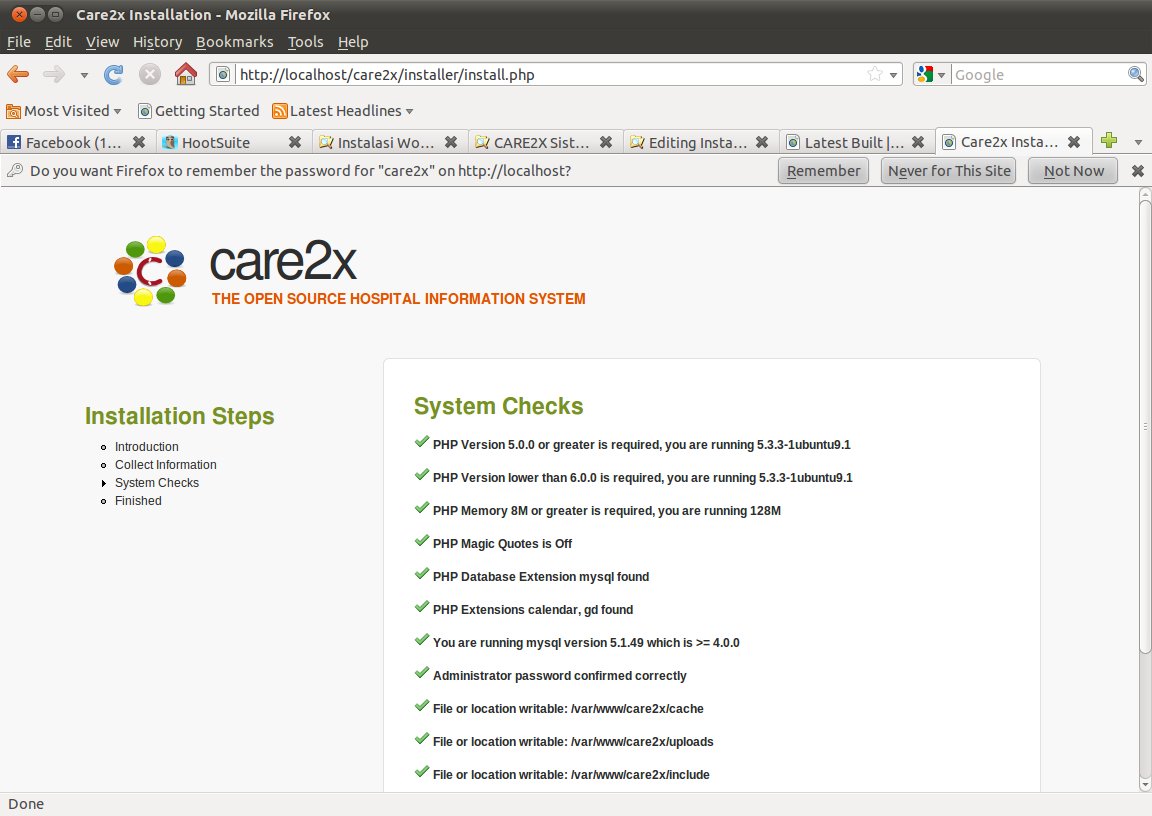Screen dimensions: 1152x816
Task: Open the View menu
Action: coord(102,42)
